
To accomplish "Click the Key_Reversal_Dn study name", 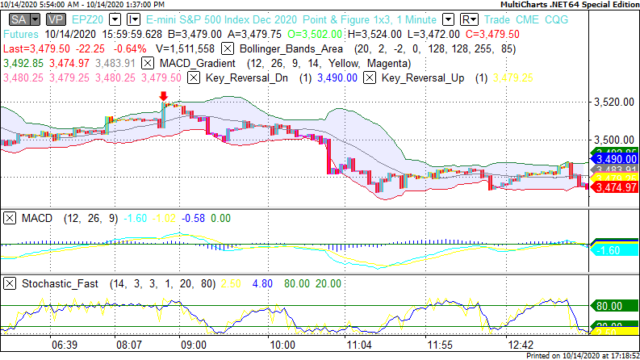I will click(247, 78).
